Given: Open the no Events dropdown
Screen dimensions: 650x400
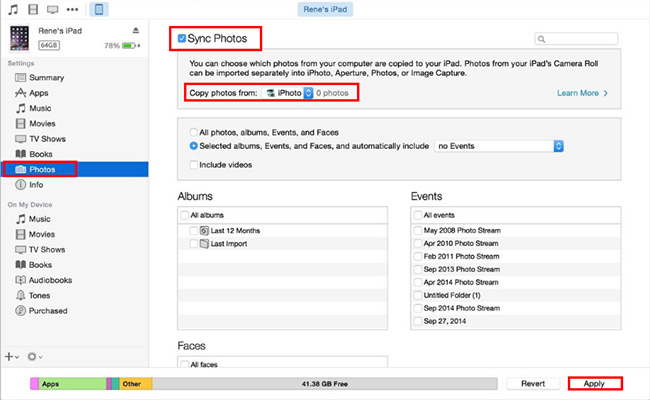Looking at the screenshot, I should (x=499, y=146).
